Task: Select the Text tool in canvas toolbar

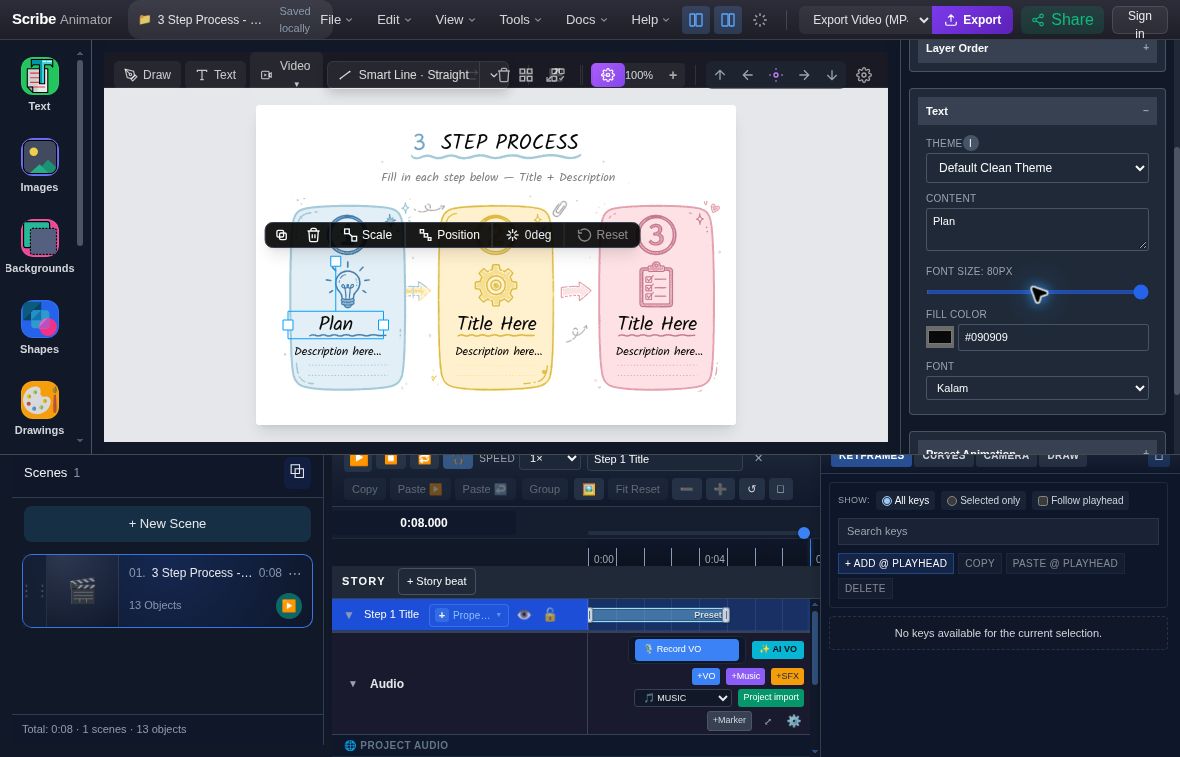Action: pos(216,74)
